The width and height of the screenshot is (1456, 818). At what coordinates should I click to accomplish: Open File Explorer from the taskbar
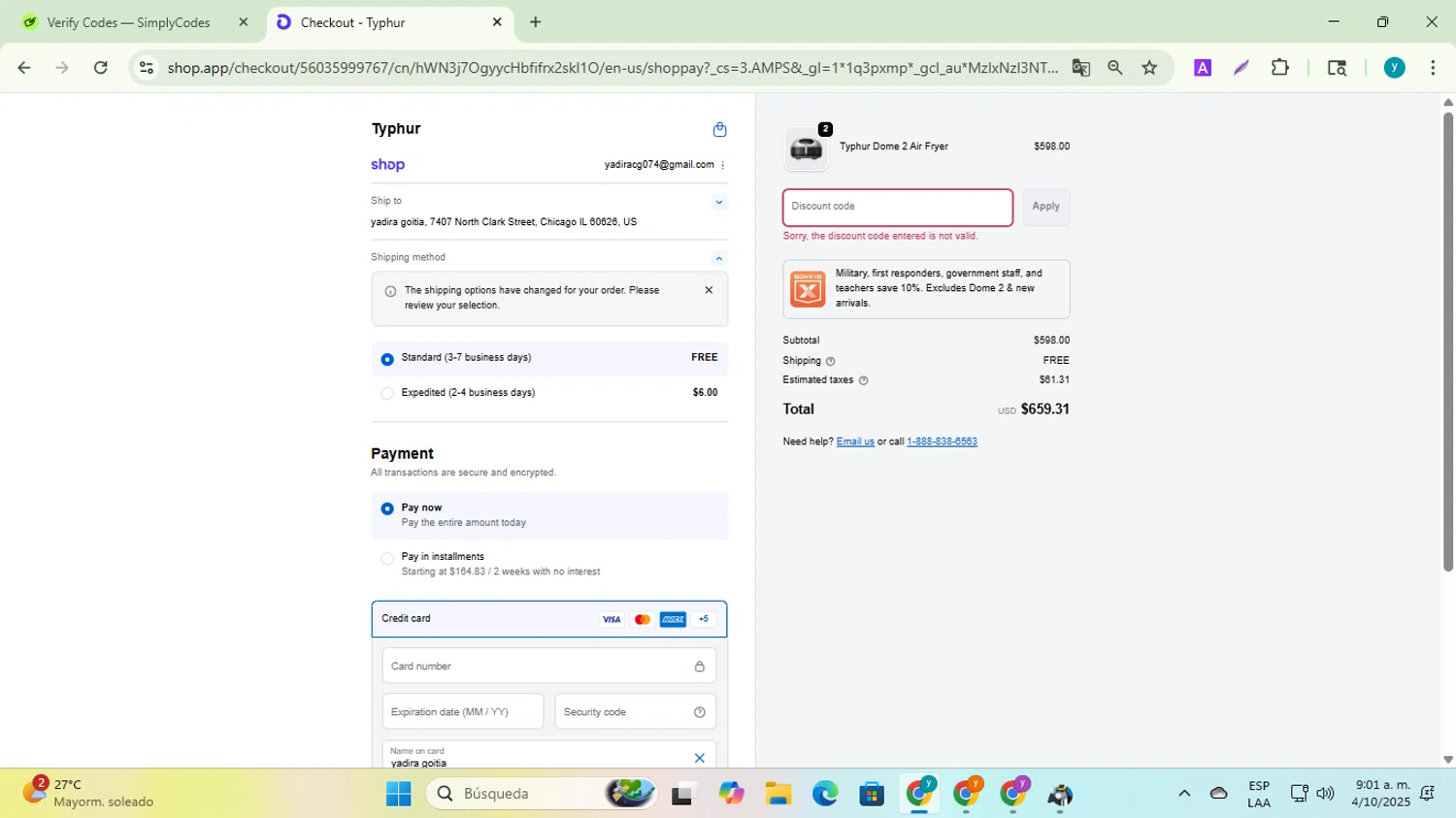point(778,795)
